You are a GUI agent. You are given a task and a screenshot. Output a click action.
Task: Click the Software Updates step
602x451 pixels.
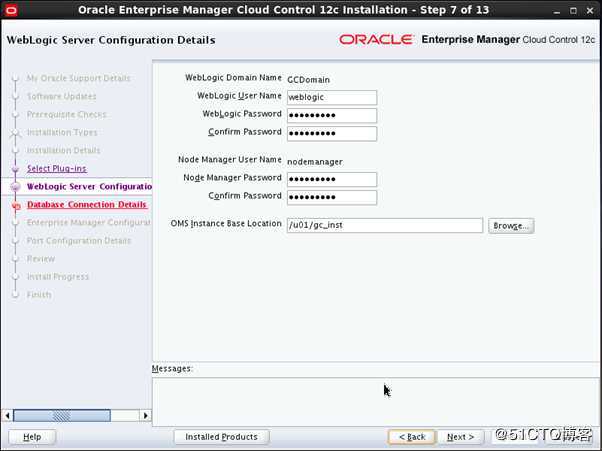(61, 96)
